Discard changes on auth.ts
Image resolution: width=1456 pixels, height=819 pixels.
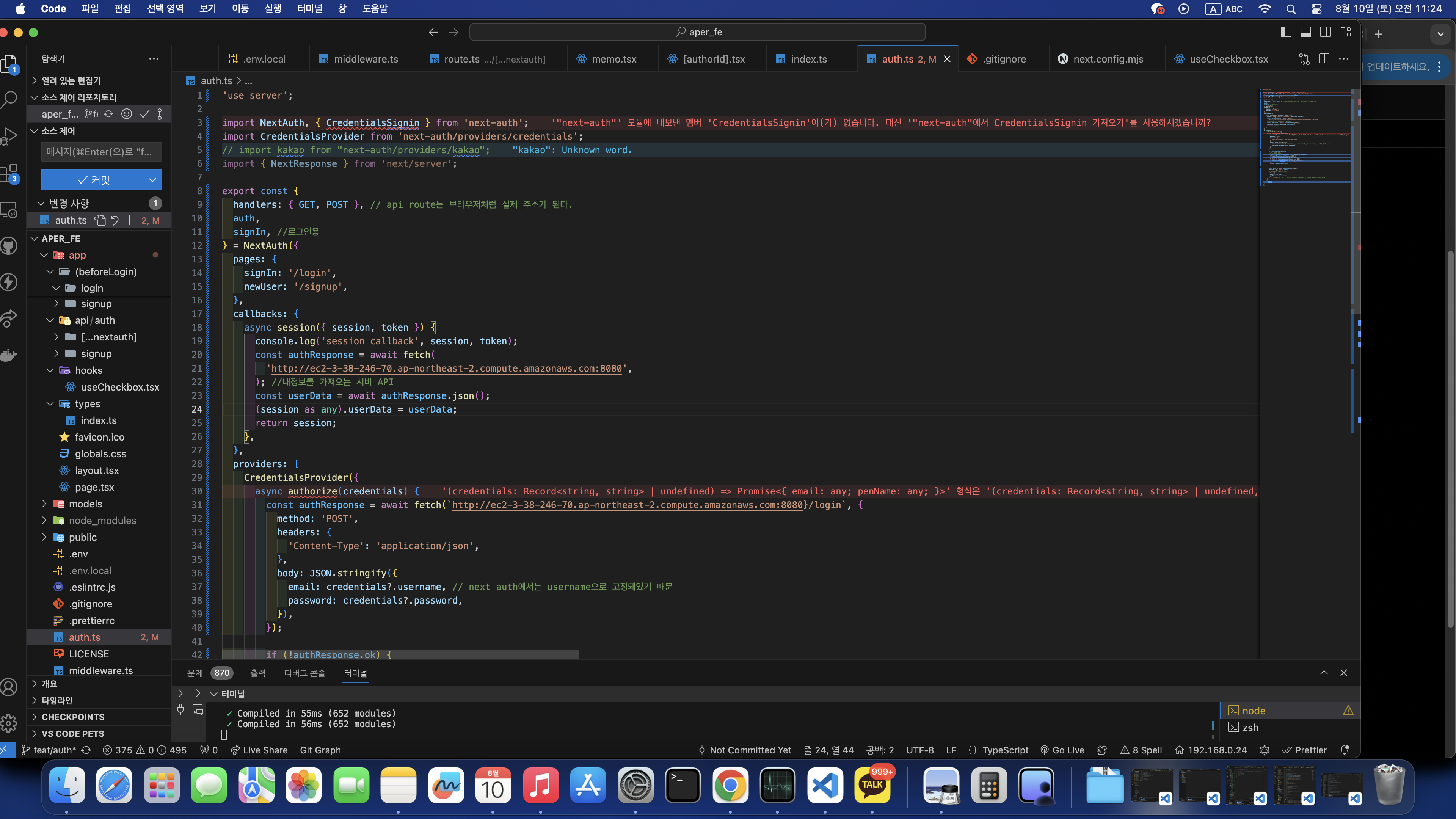115,220
